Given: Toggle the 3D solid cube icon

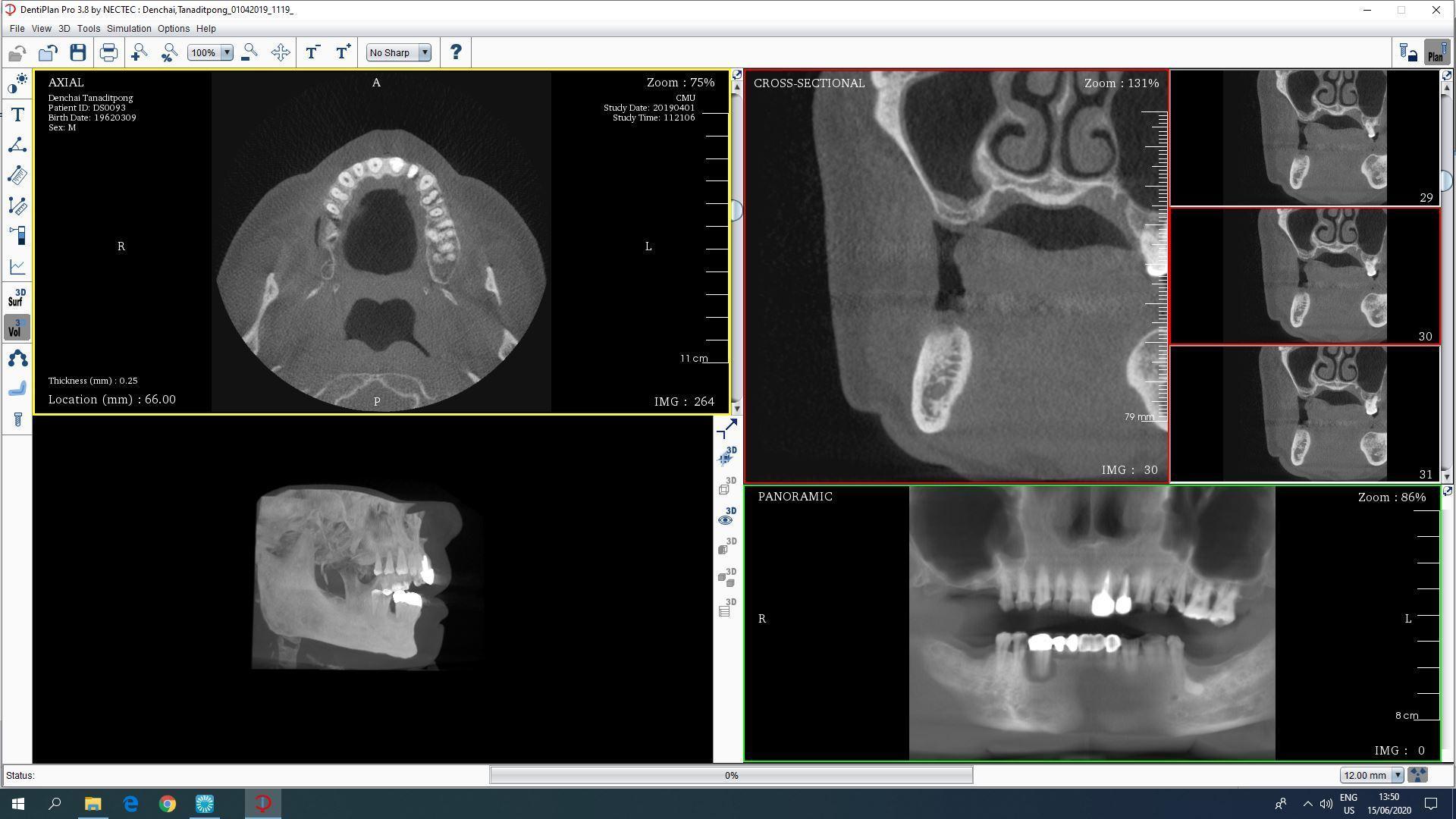Looking at the screenshot, I should click(726, 548).
